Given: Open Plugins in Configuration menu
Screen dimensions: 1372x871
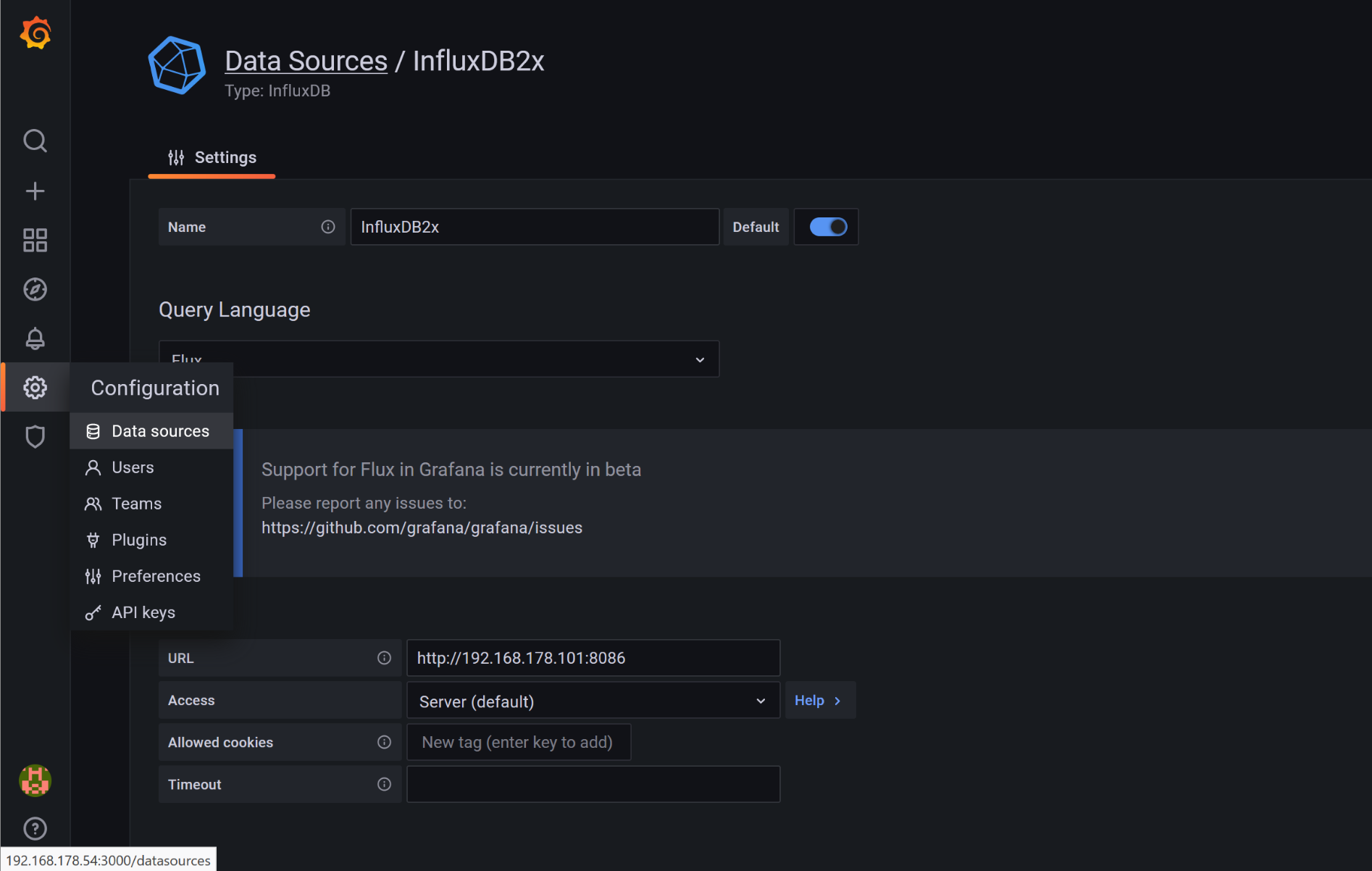Looking at the screenshot, I should (x=151, y=540).
